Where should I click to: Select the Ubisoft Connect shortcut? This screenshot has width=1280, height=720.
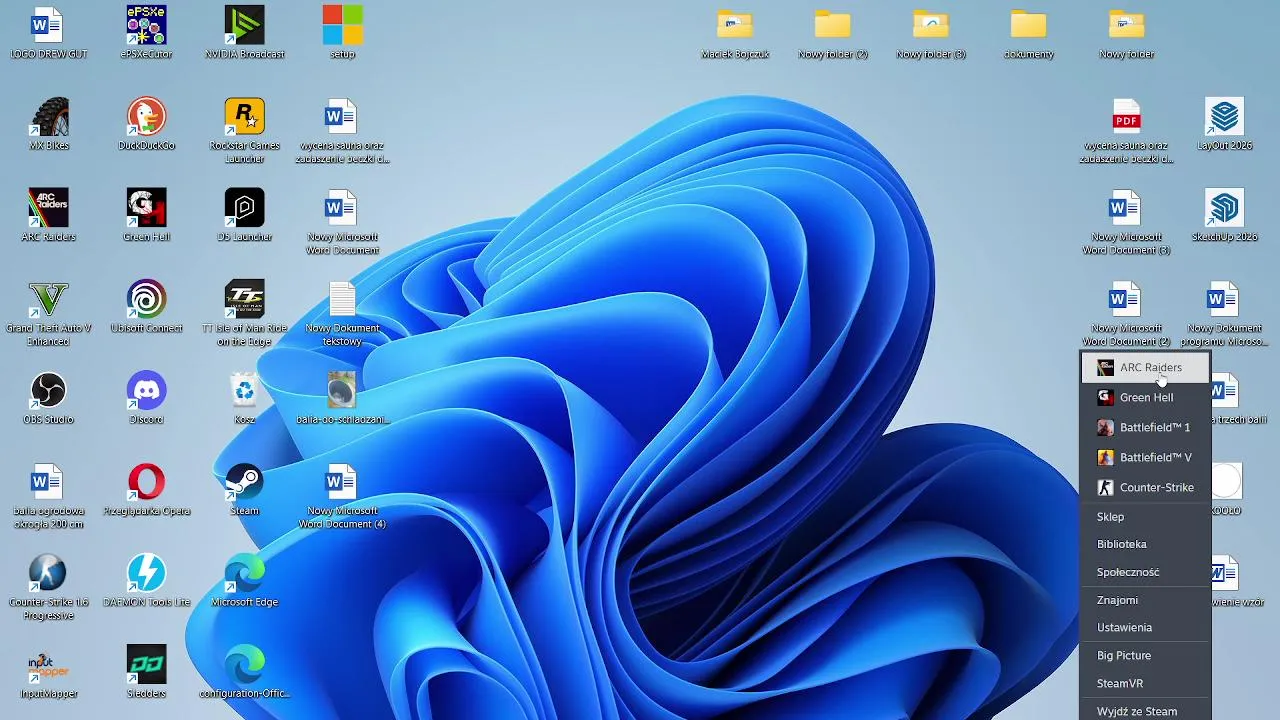(x=146, y=307)
